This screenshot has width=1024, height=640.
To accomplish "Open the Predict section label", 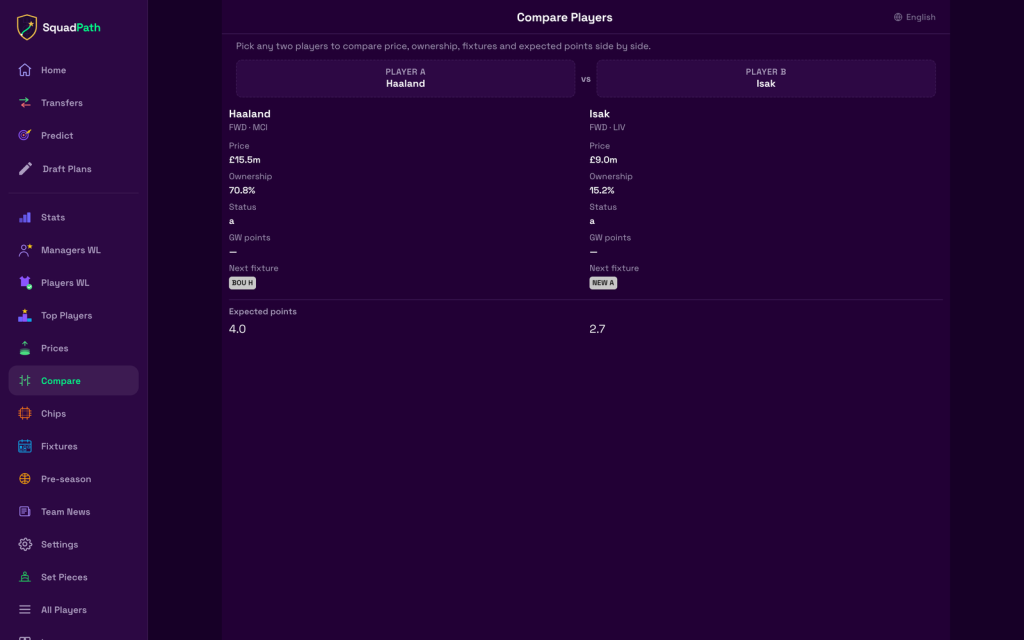I will tap(57, 135).
